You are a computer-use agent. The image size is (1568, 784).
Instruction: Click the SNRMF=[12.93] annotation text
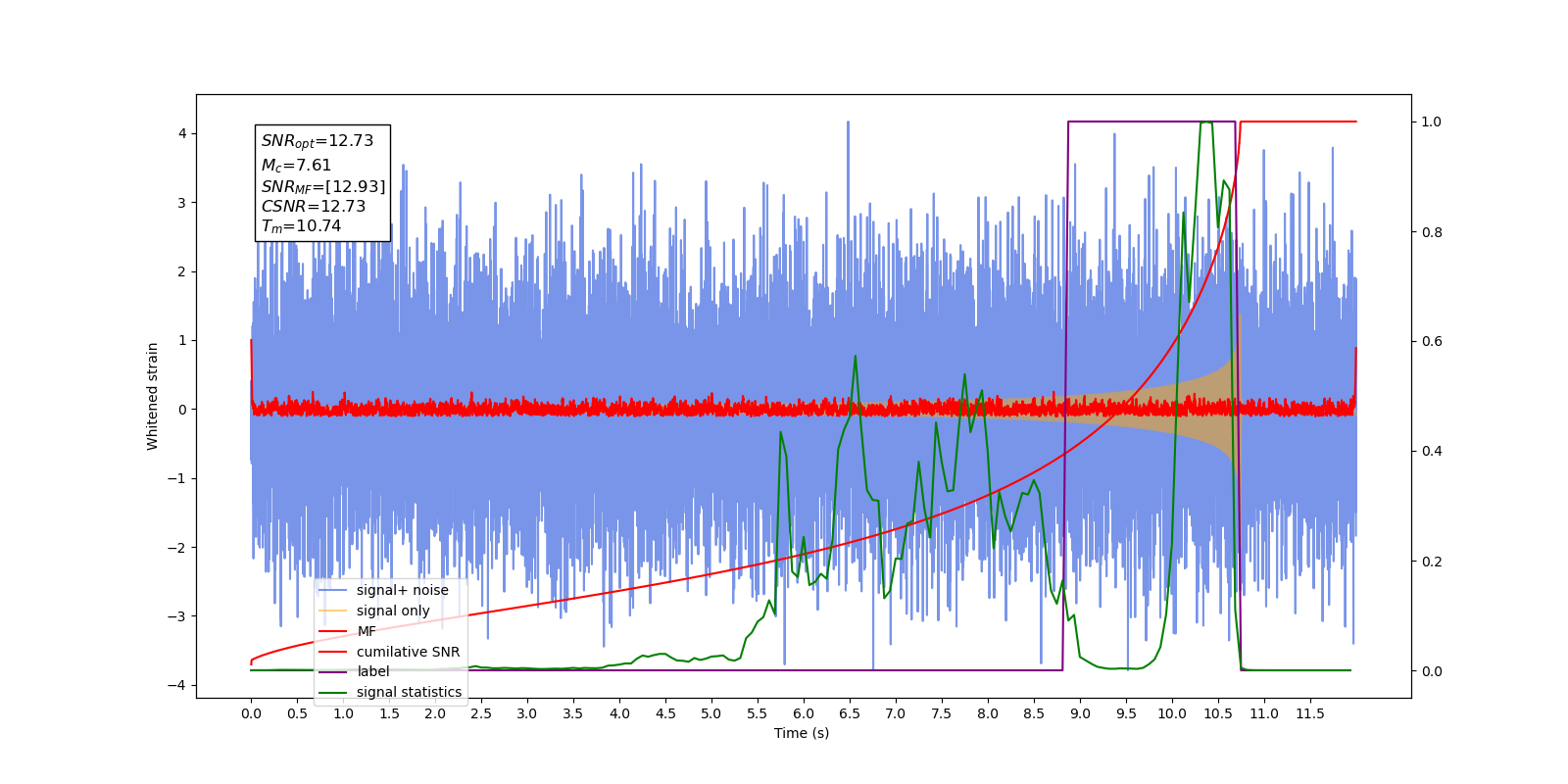click(x=323, y=186)
